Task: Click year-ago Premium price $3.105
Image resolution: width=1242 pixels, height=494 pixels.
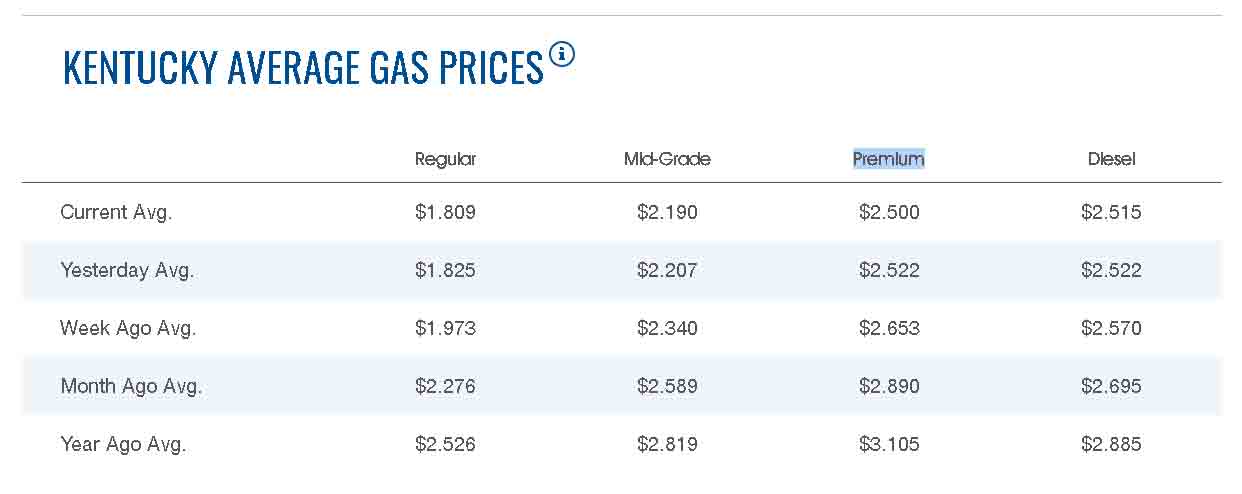Action: [x=889, y=444]
